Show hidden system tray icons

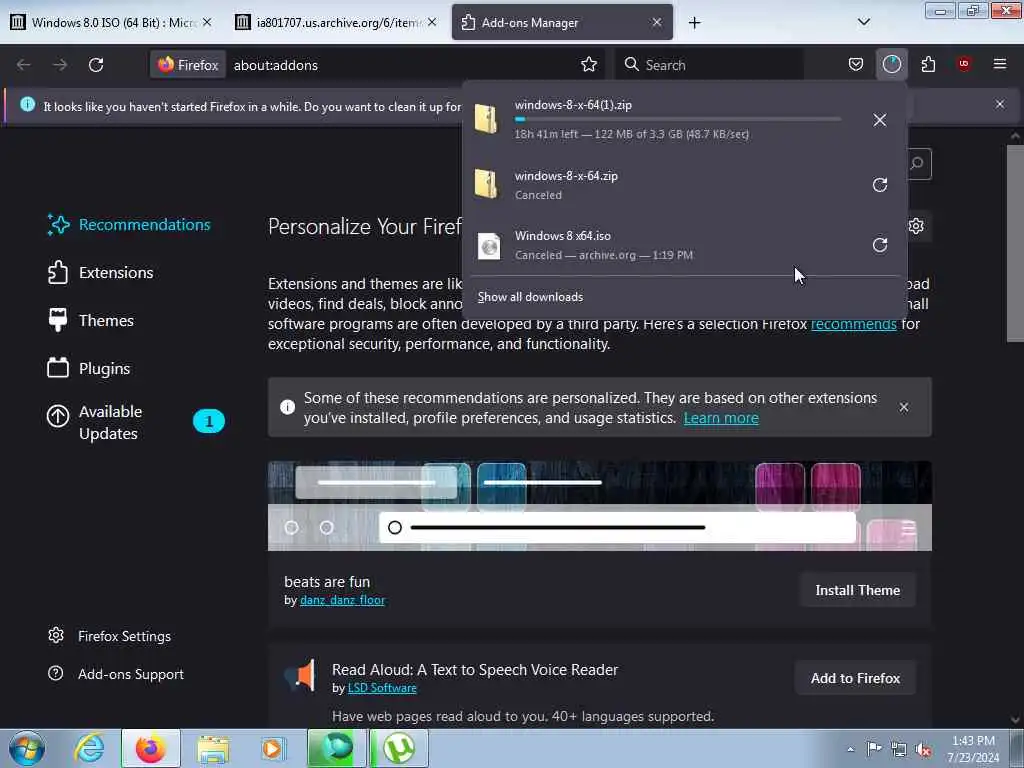[850, 749]
